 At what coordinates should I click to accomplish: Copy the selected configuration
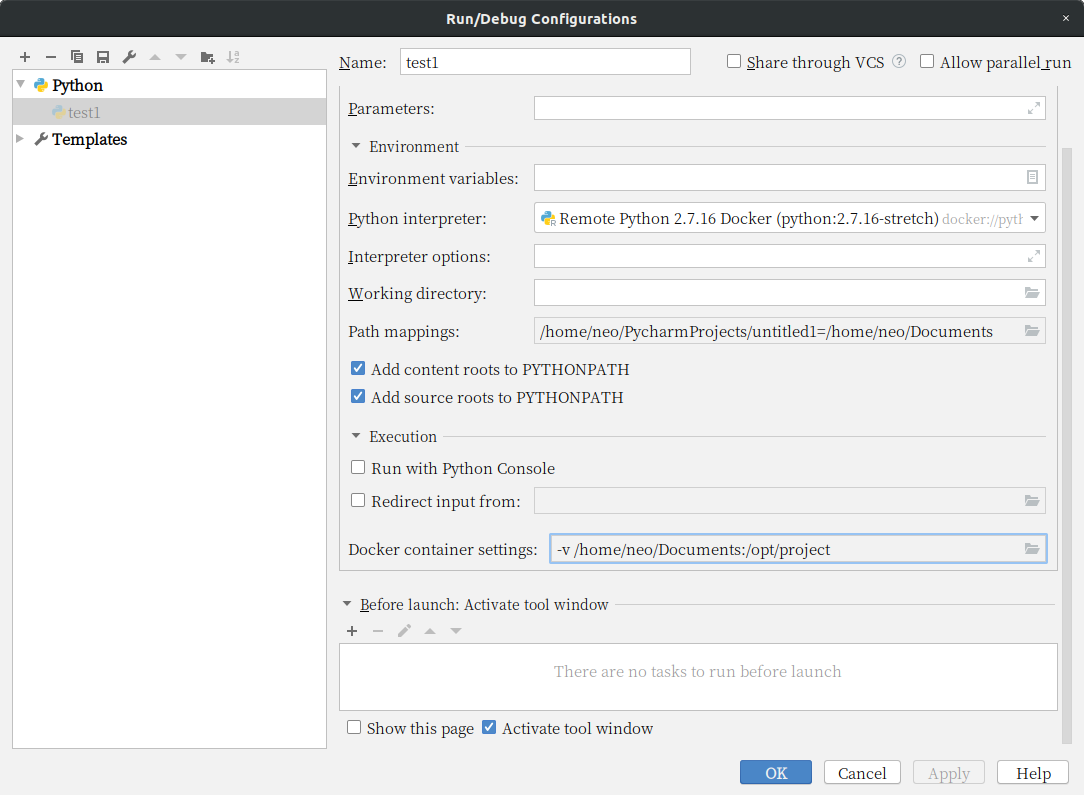point(77,57)
